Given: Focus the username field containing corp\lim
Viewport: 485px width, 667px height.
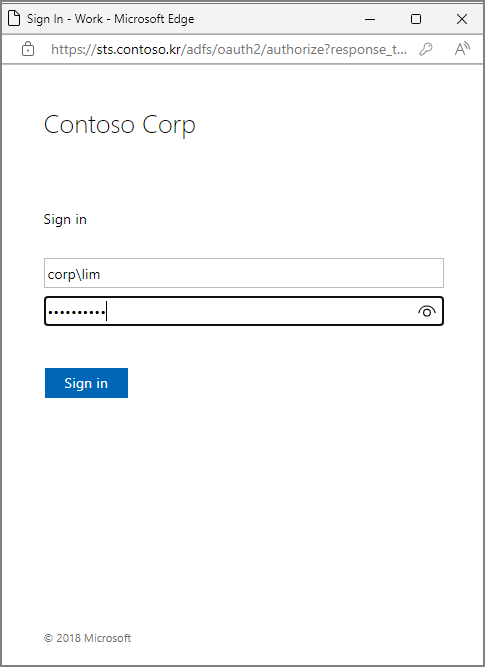Looking at the screenshot, I should pos(244,273).
